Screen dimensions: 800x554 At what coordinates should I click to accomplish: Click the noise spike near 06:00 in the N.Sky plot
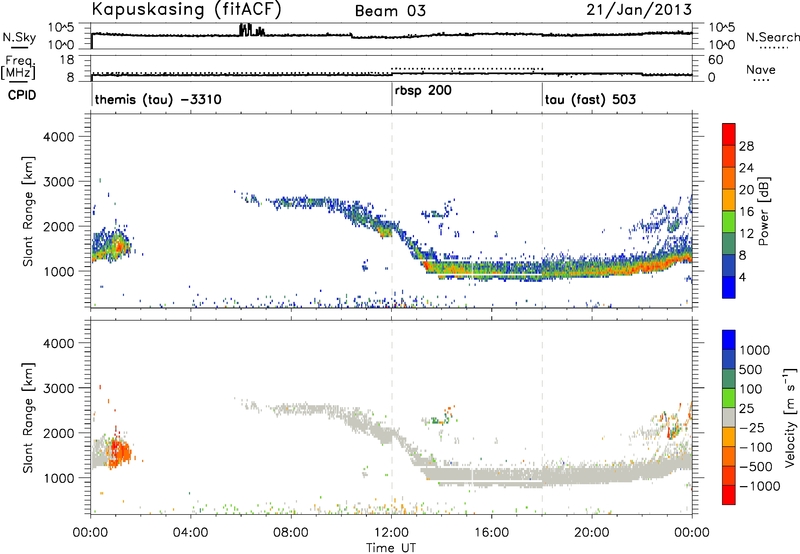[x=246, y=30]
